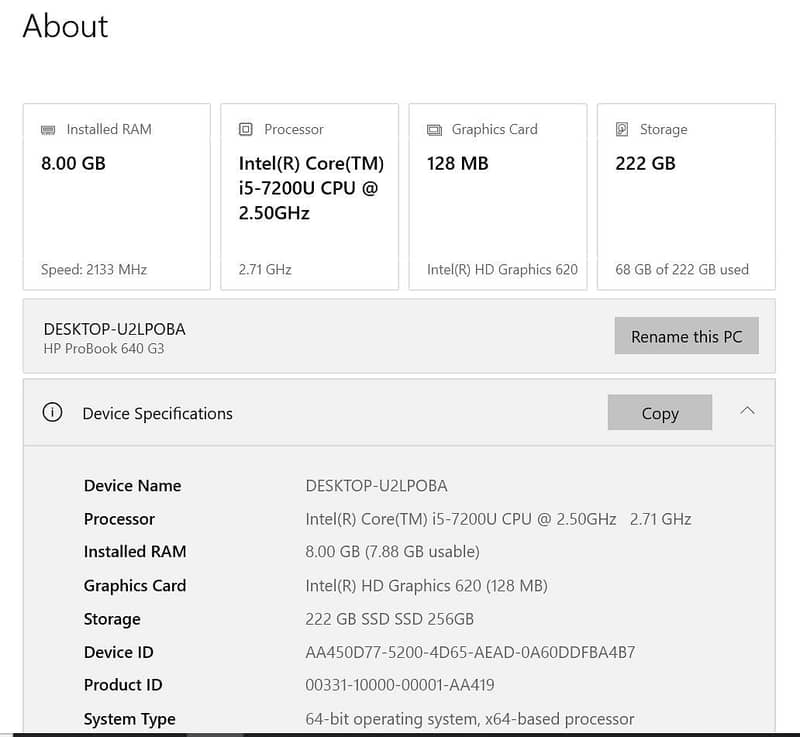The height and width of the screenshot is (737, 800).
Task: Click the Storage drive icon
Action: [x=622, y=130]
